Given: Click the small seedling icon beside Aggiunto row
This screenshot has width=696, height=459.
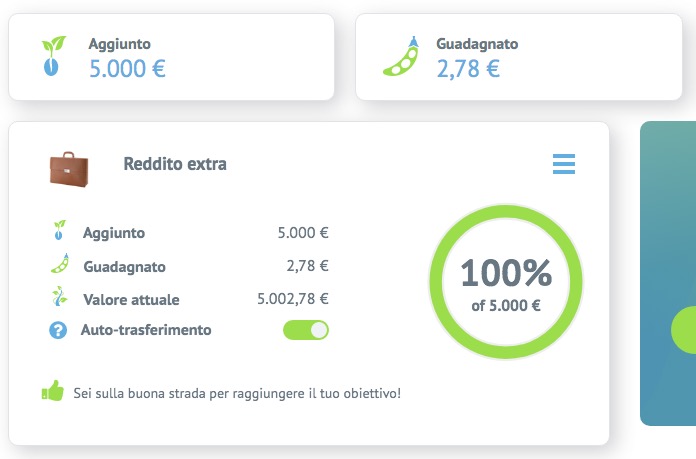Looking at the screenshot, I should pyautogui.click(x=58, y=232).
